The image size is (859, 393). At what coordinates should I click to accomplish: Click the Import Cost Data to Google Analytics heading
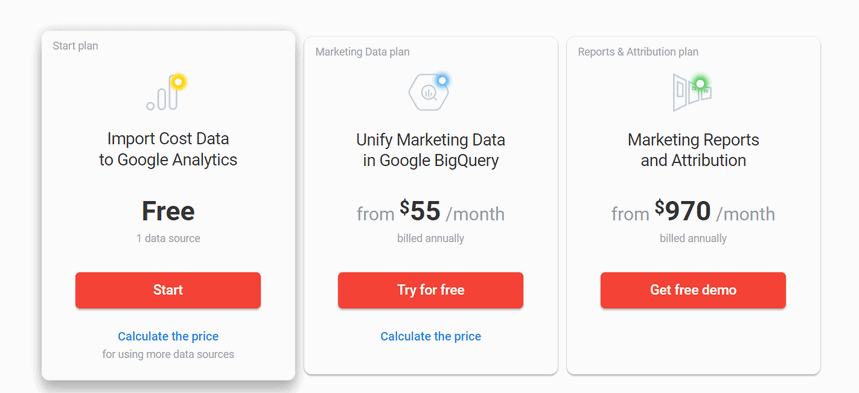(x=168, y=149)
